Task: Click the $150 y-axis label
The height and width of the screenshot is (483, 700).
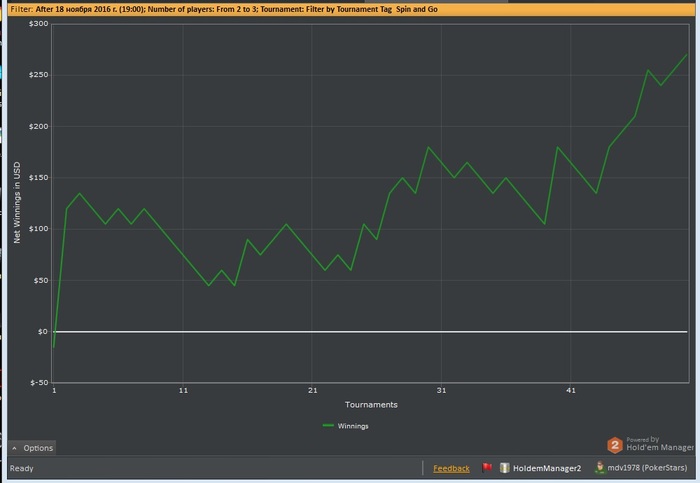Action: (38, 178)
